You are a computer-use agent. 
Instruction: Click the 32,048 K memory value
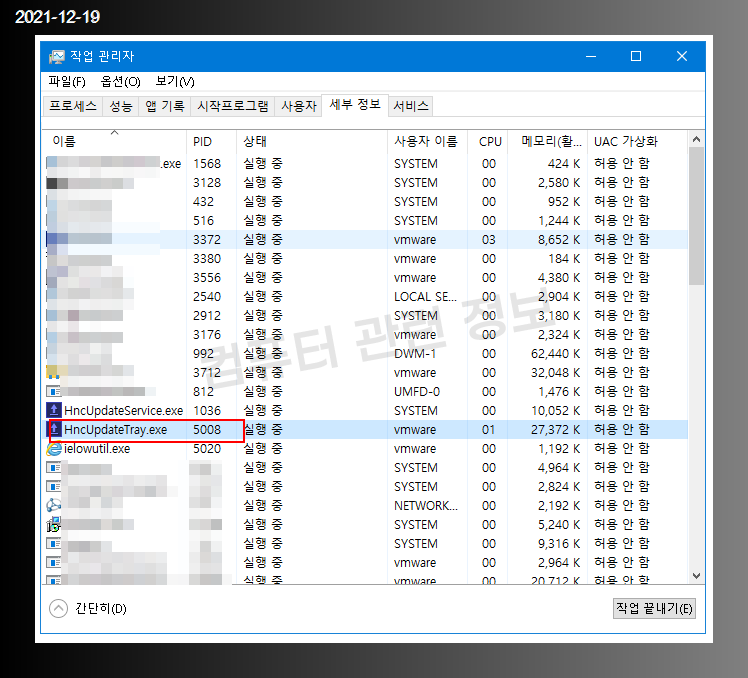pos(555,373)
